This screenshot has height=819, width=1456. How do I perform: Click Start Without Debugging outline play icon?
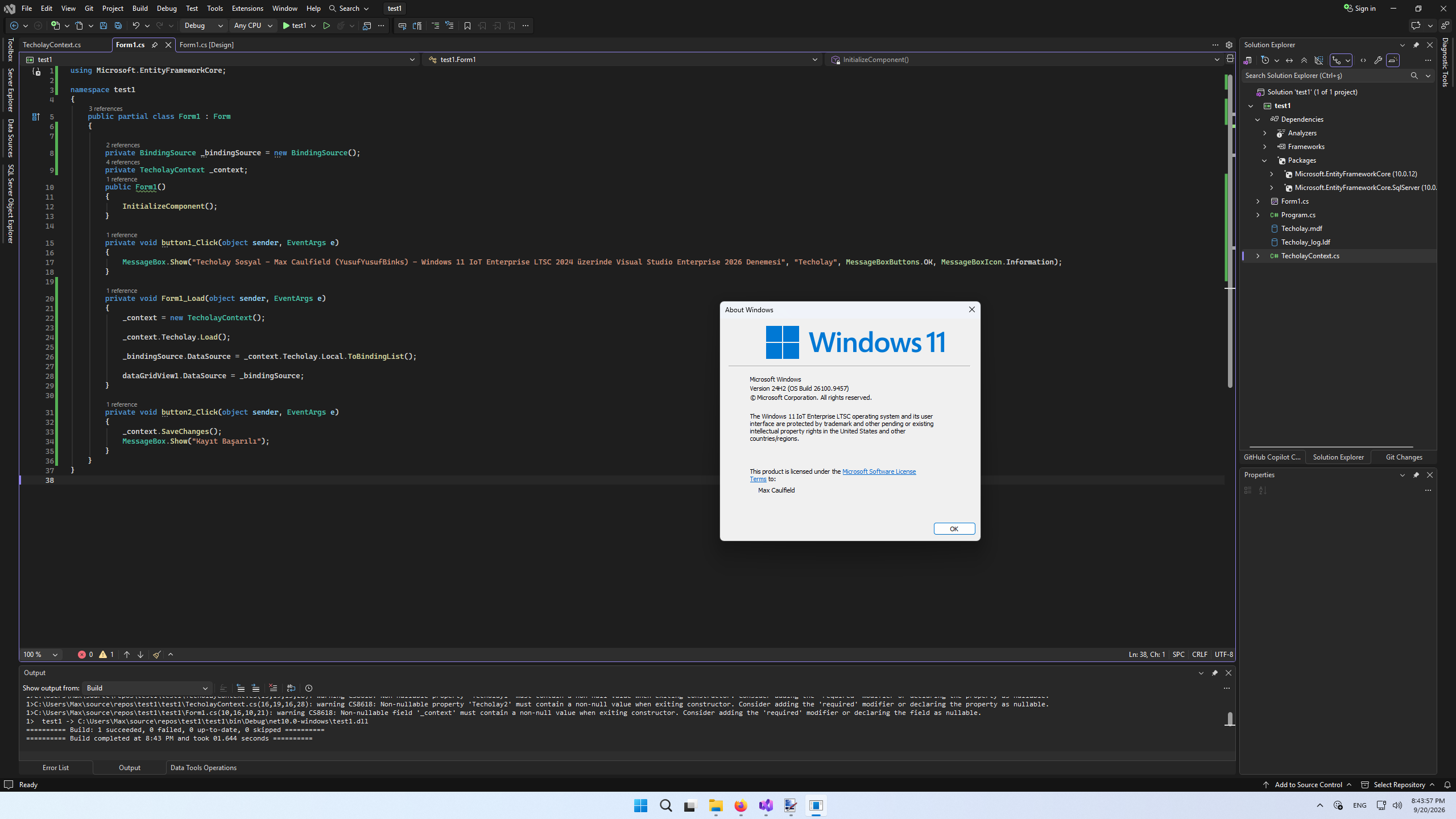[326, 26]
